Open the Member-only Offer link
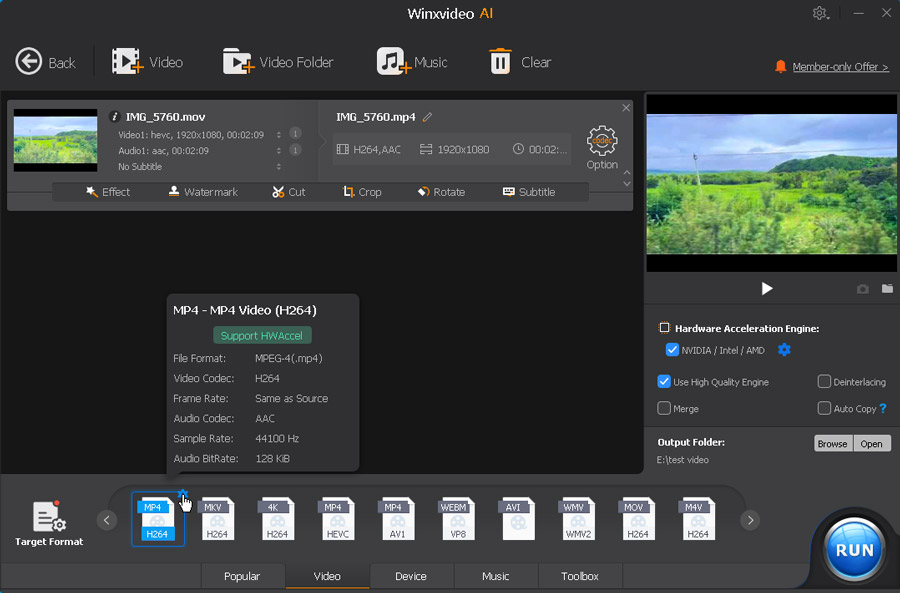Screen dimensions: 900x593 tap(840, 67)
